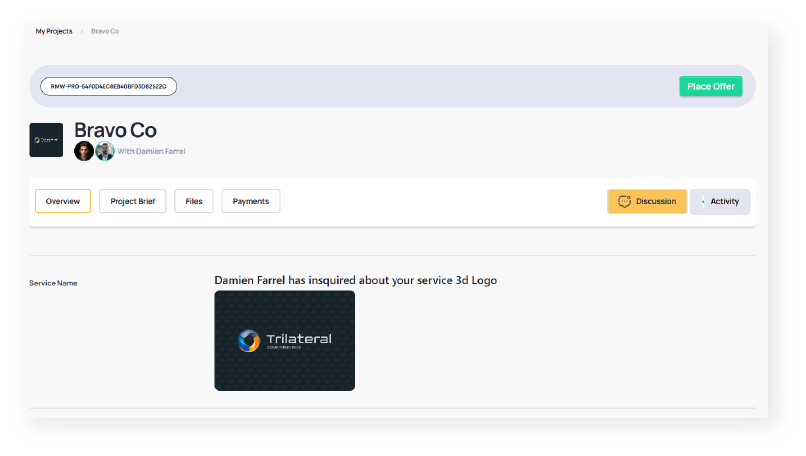The image size is (806, 456).
Task: Navigate to My Projects breadcrumb
Action: [x=54, y=32]
